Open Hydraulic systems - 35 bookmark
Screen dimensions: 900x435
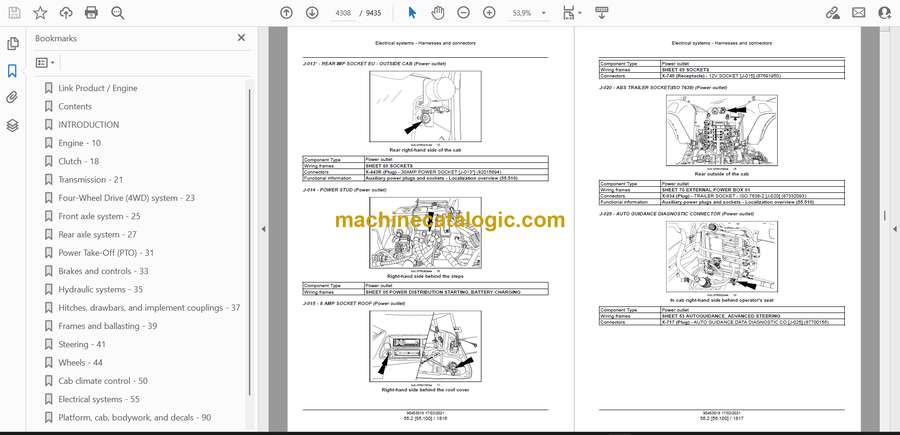coord(100,289)
